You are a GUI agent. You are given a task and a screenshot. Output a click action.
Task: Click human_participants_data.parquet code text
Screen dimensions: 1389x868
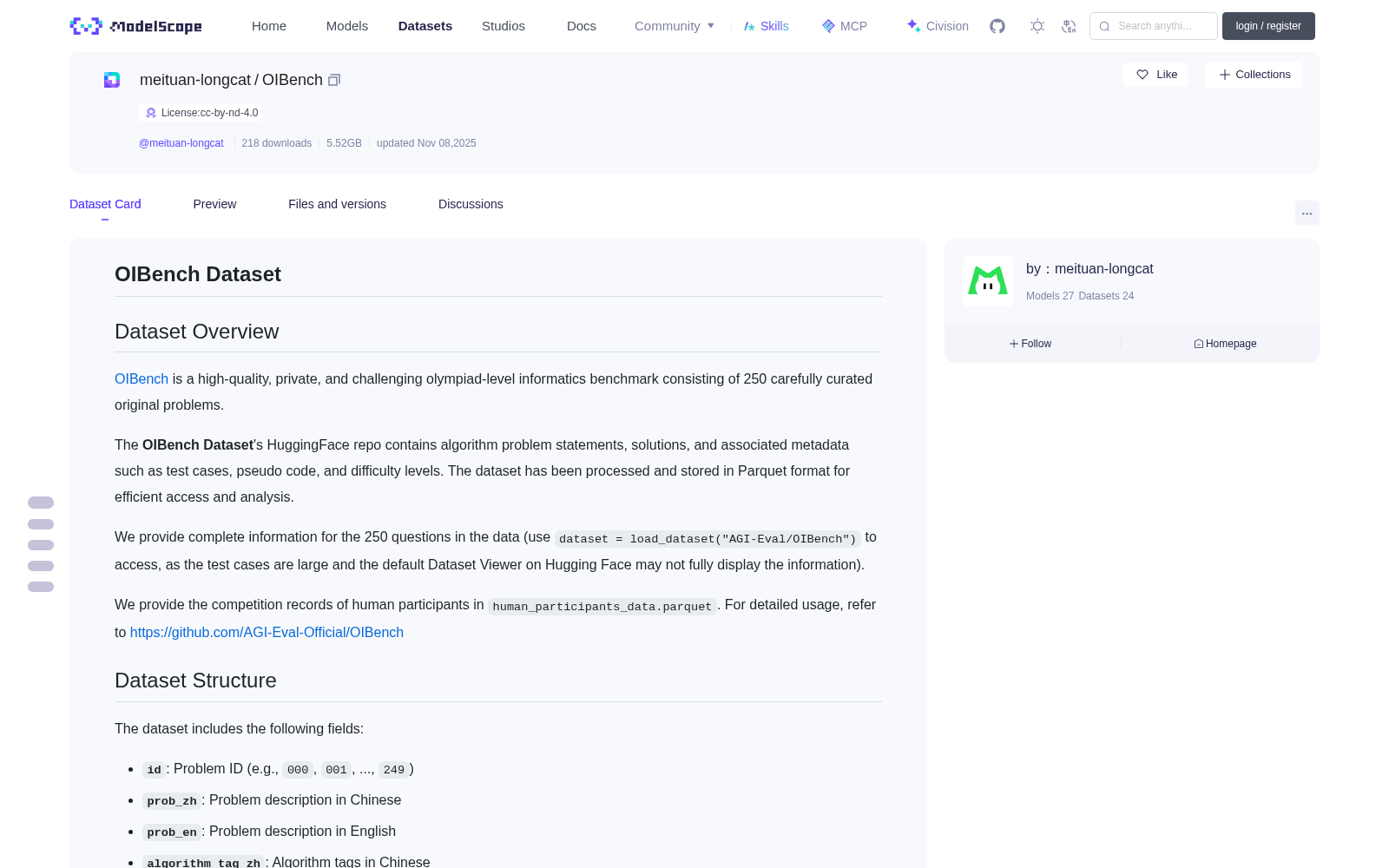602,607
